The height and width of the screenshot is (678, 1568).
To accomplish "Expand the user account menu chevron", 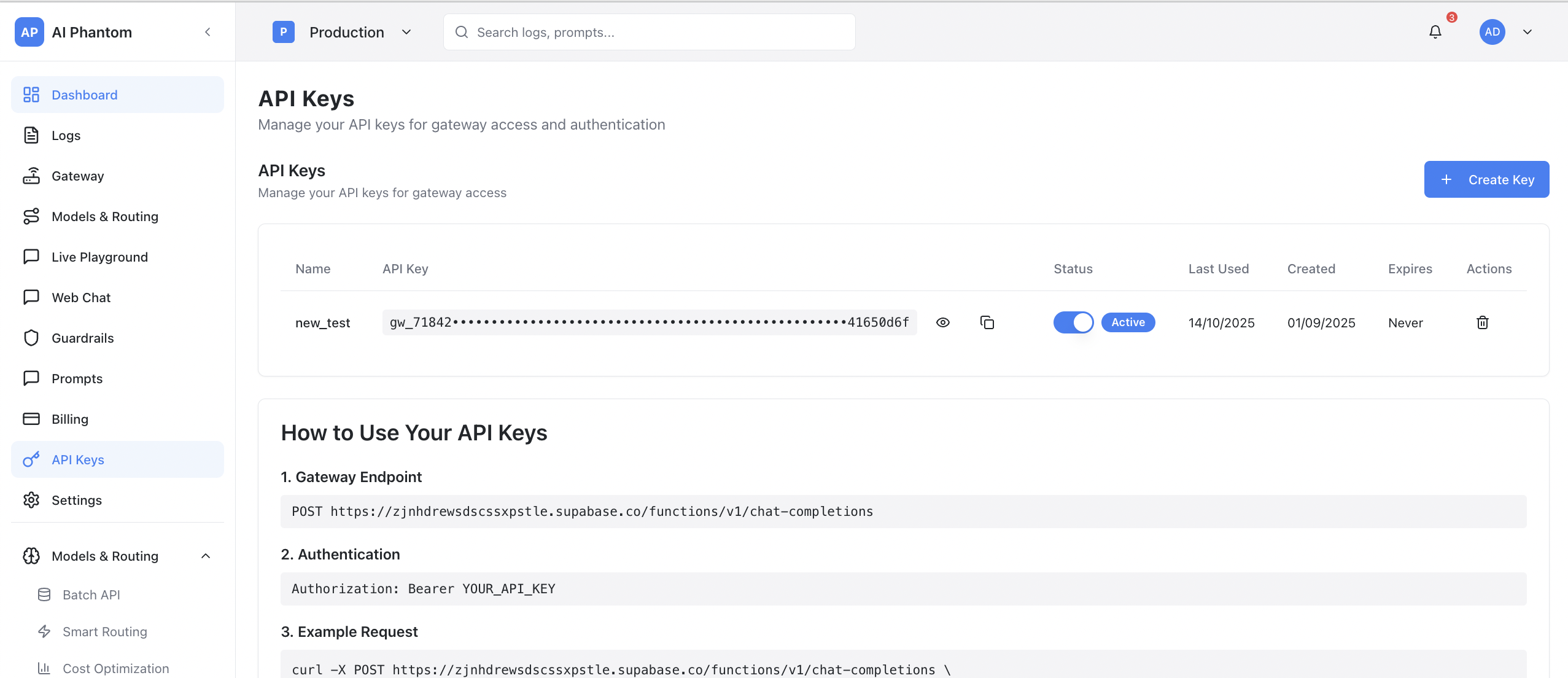I will 1527,32.
